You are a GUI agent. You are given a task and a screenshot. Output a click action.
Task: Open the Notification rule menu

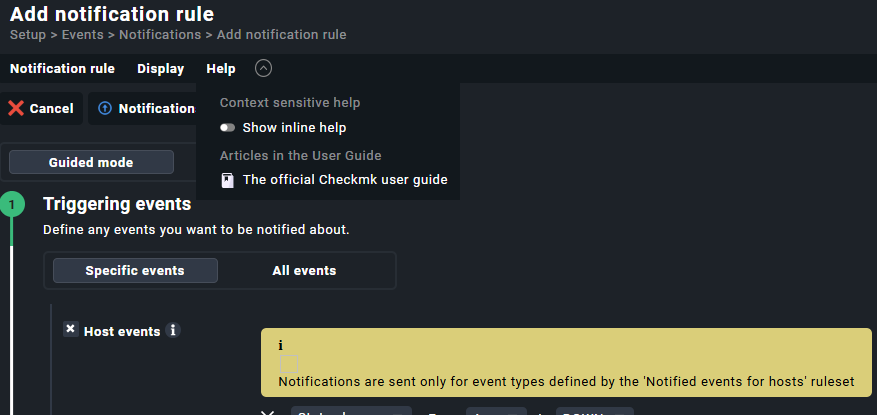62,69
